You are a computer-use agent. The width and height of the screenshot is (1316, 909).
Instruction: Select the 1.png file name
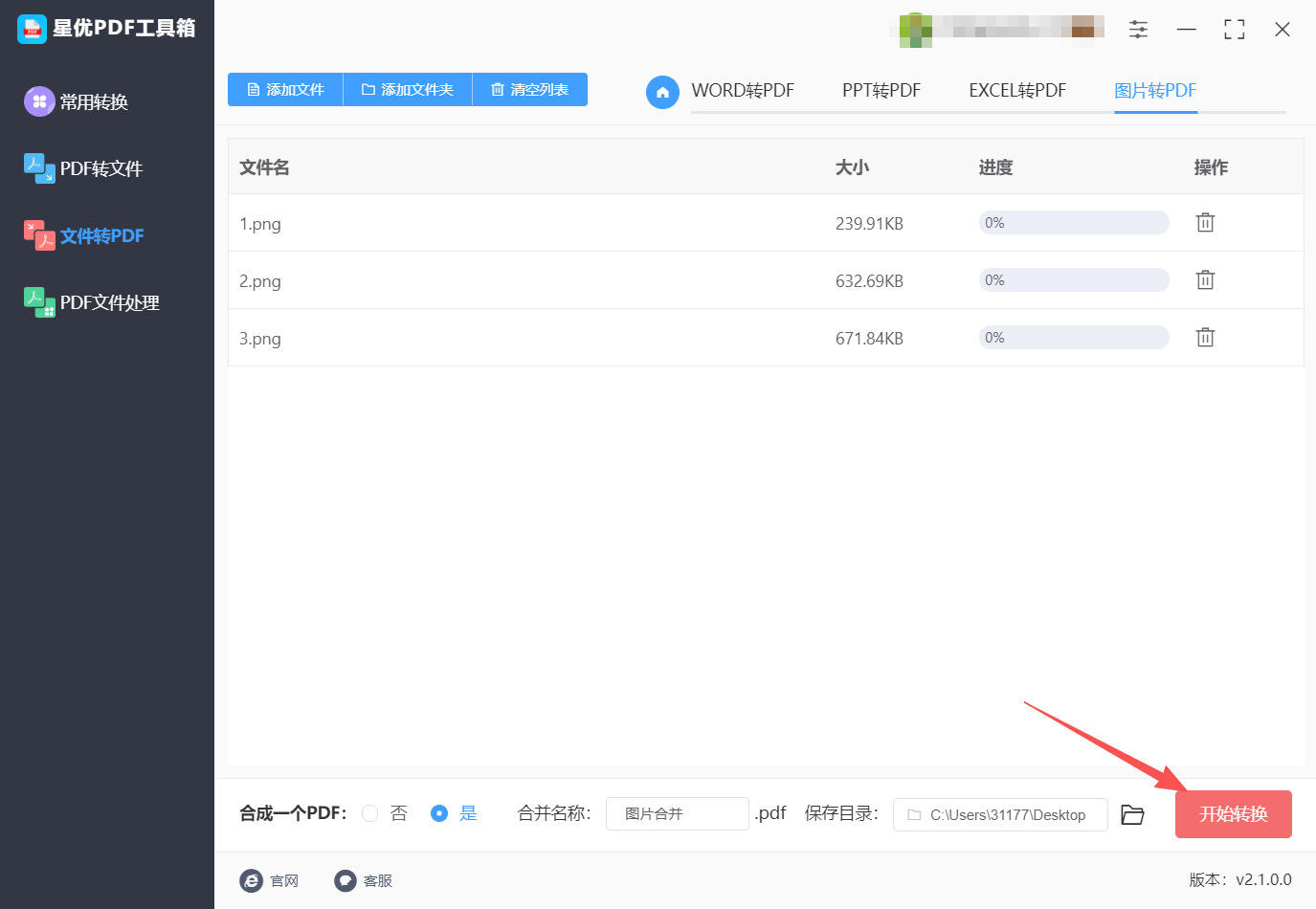[260, 224]
